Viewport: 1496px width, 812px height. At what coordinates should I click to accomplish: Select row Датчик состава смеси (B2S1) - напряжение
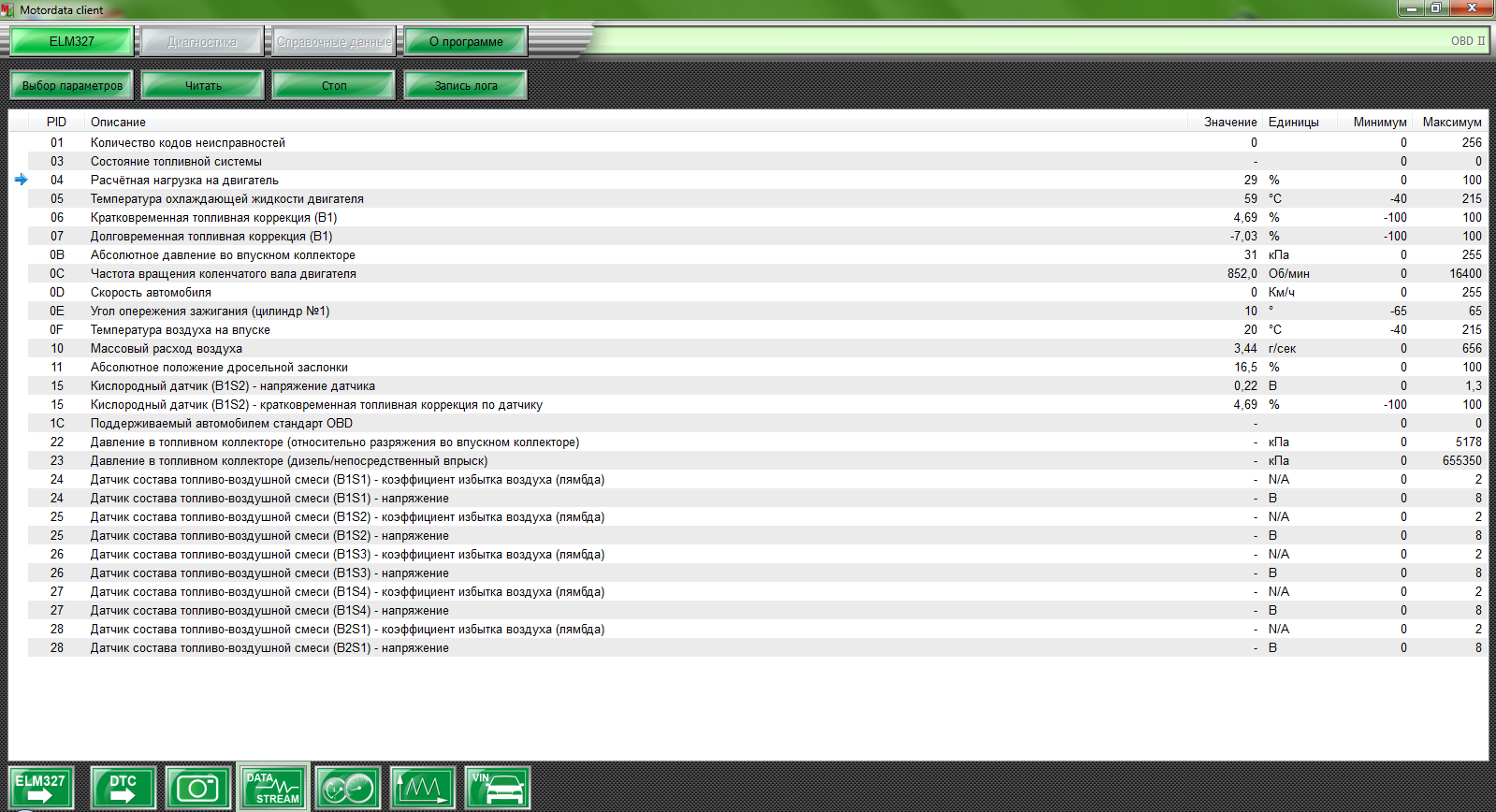(x=758, y=647)
